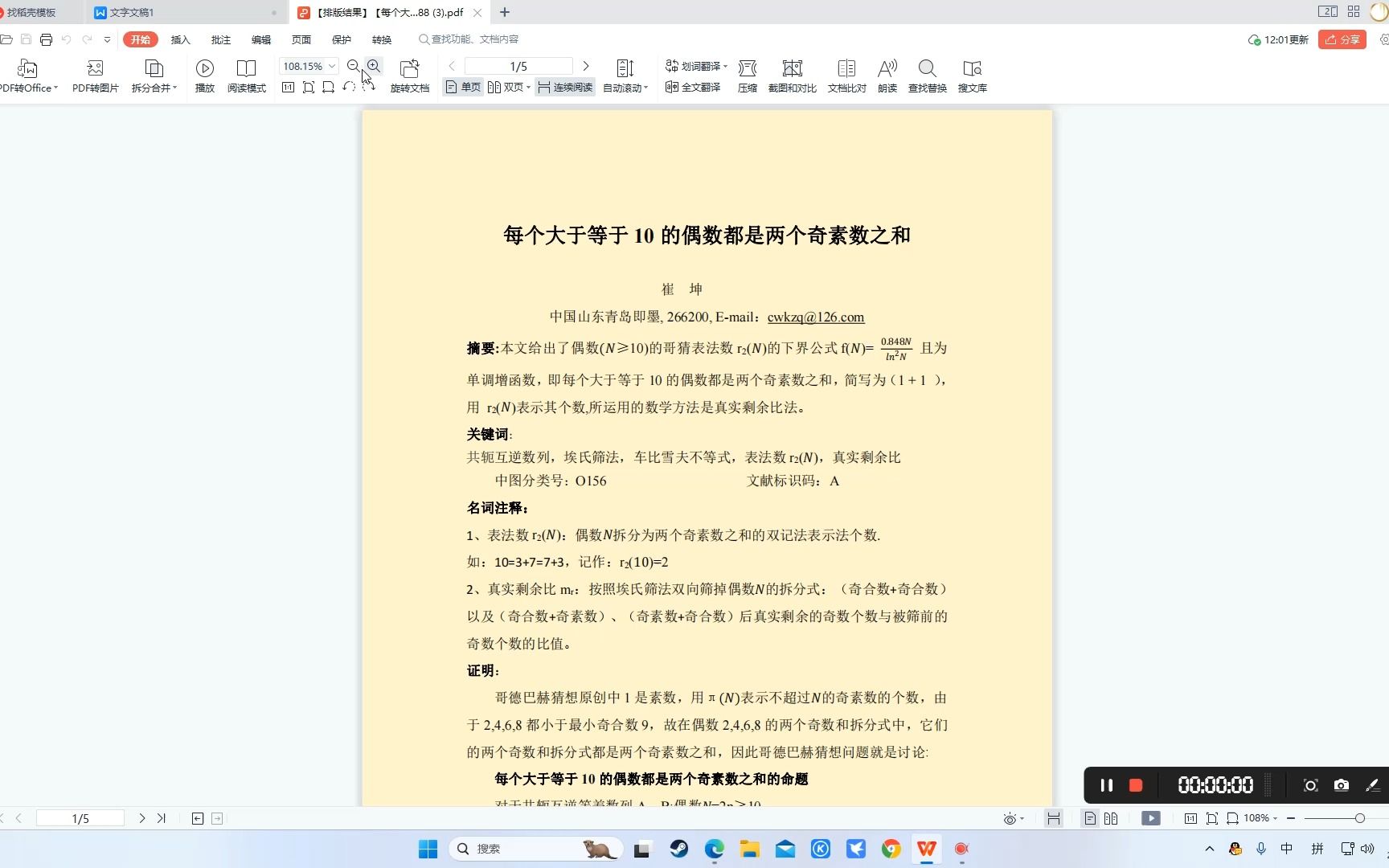Open Steam from the taskbar
This screenshot has height=868, width=1389.
(x=678, y=849)
